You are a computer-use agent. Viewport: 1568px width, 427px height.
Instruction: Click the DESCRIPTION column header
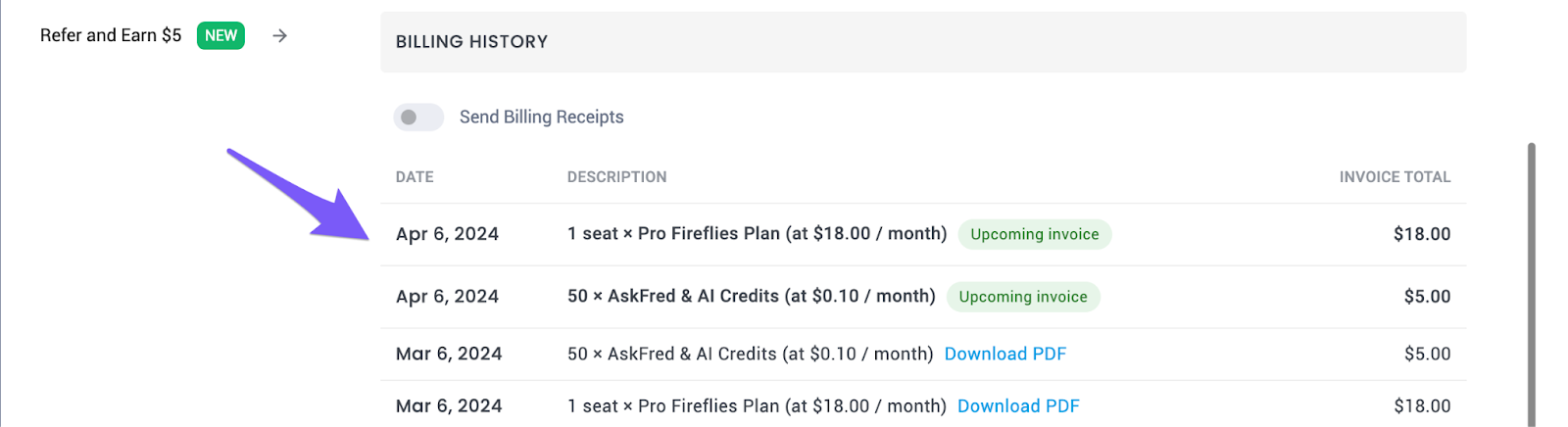pos(616,177)
